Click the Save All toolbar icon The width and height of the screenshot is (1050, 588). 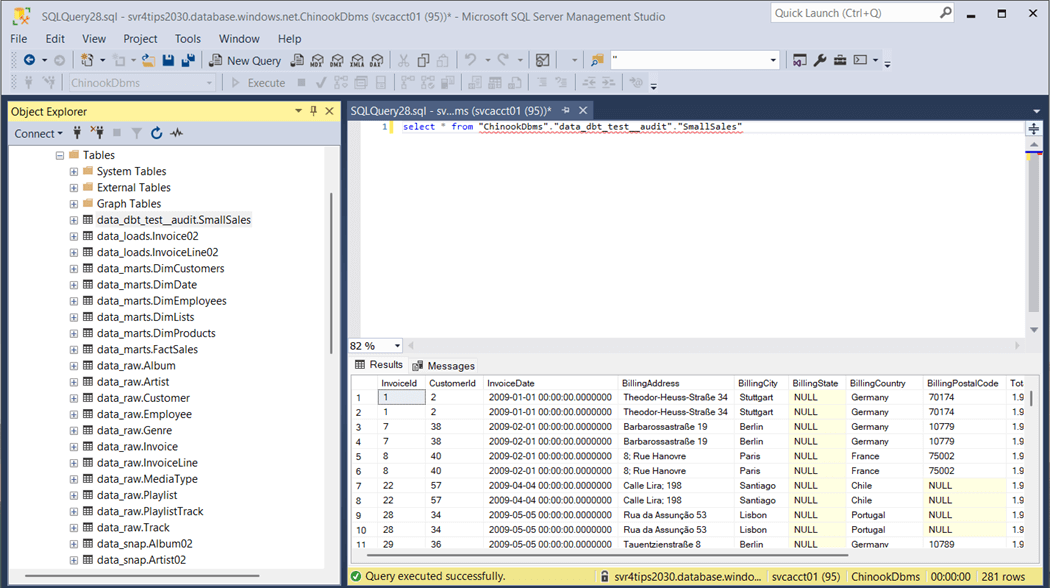(188, 61)
